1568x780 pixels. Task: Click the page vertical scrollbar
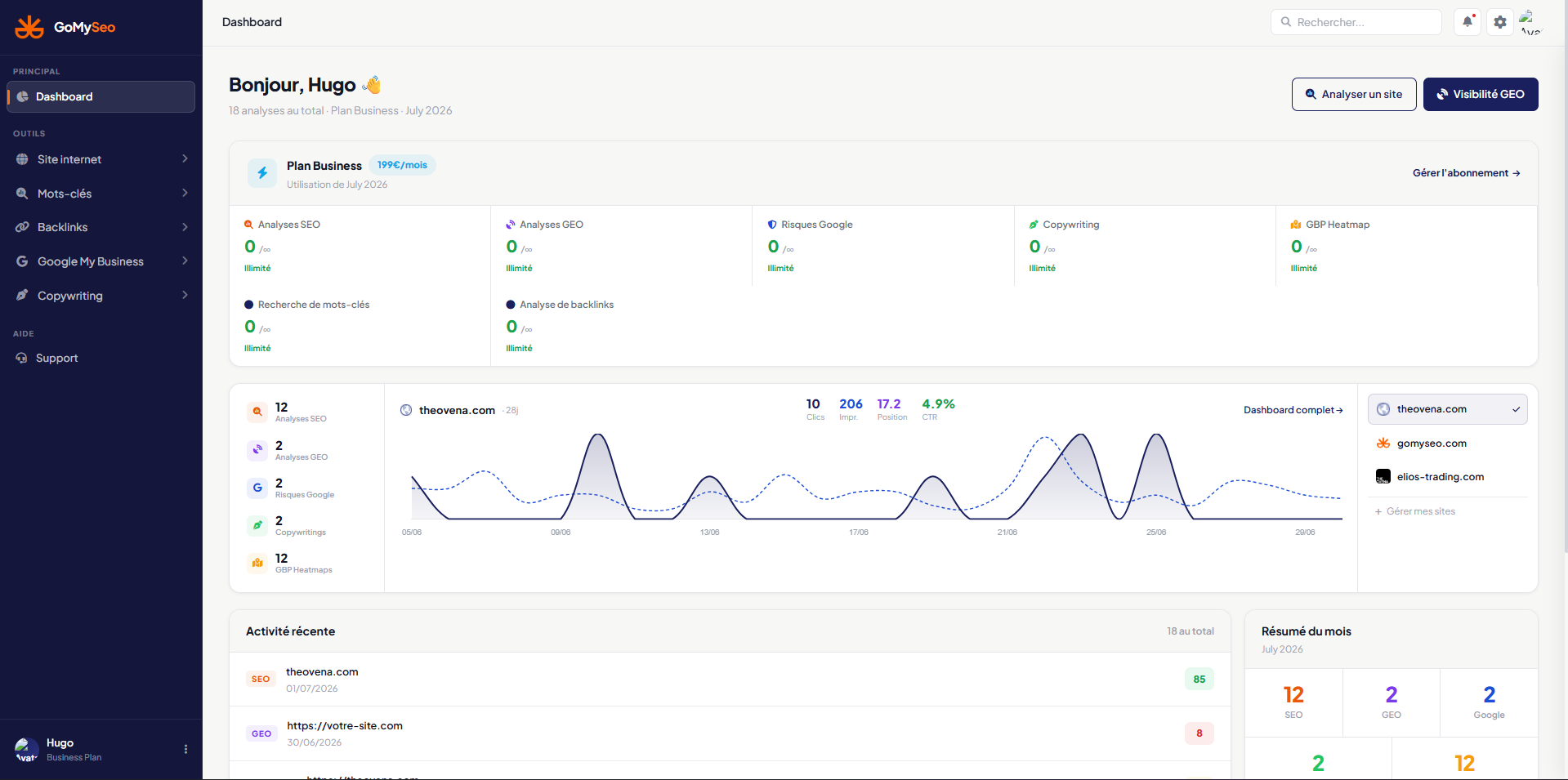[1565, 278]
